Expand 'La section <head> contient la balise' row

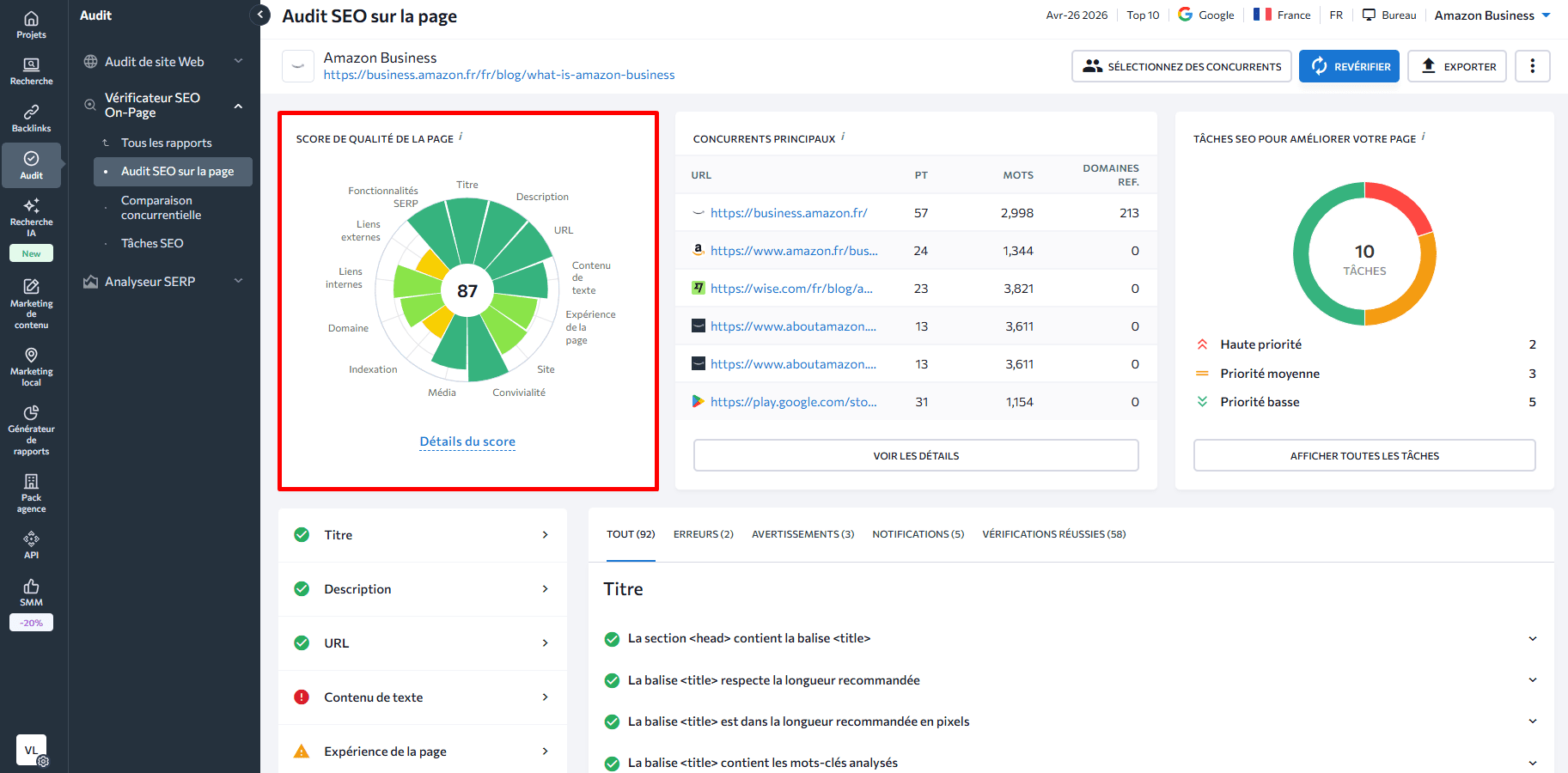1533,638
